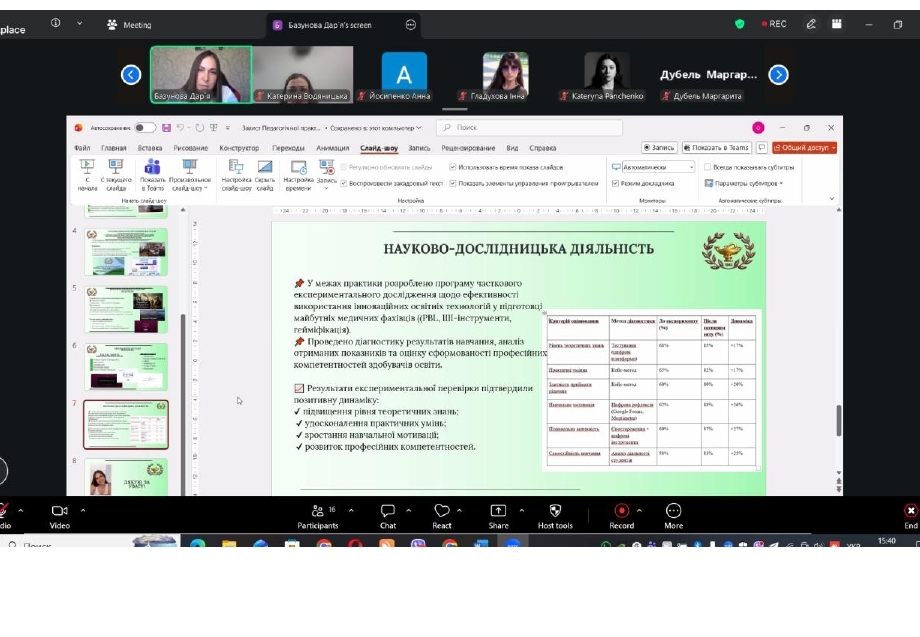The height and width of the screenshot is (637, 920).
Task: Toggle the Zoom Video camera
Action: click(x=60, y=516)
